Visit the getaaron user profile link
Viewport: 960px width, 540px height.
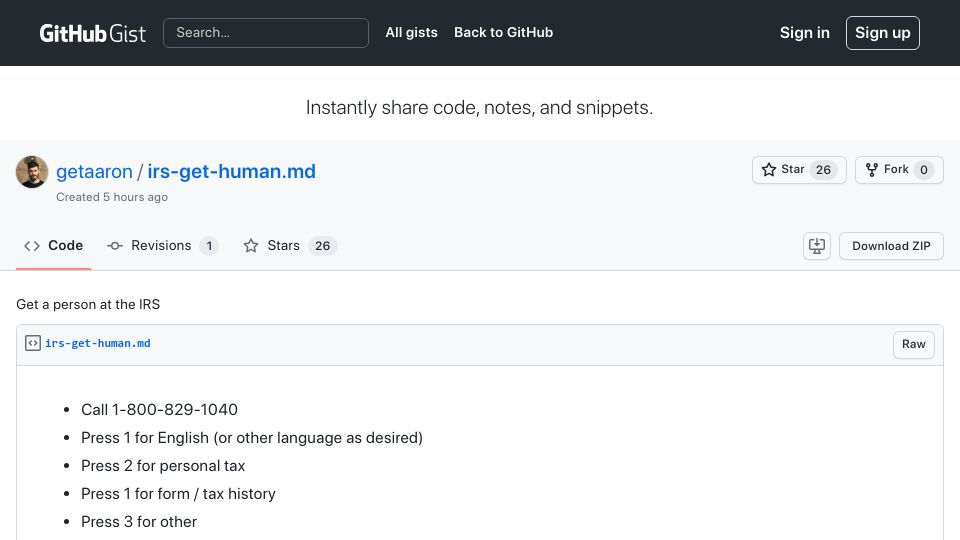[x=94, y=171]
